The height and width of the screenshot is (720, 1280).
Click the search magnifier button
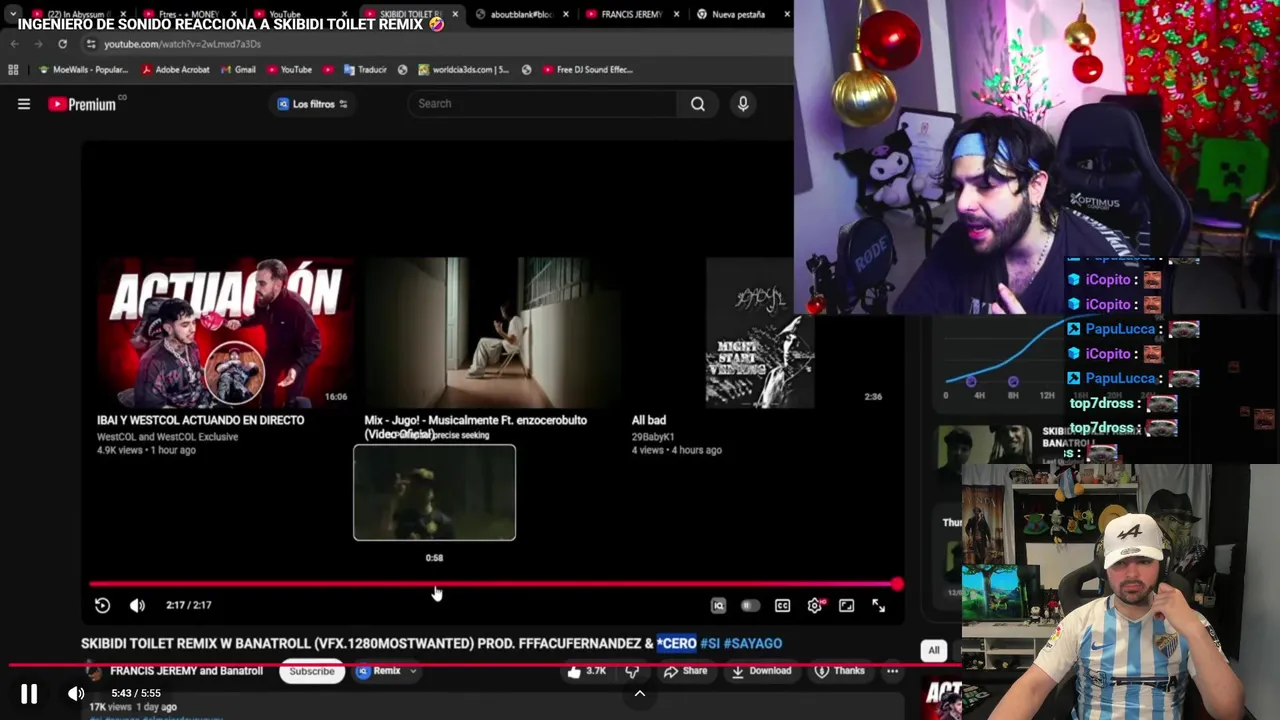(698, 104)
